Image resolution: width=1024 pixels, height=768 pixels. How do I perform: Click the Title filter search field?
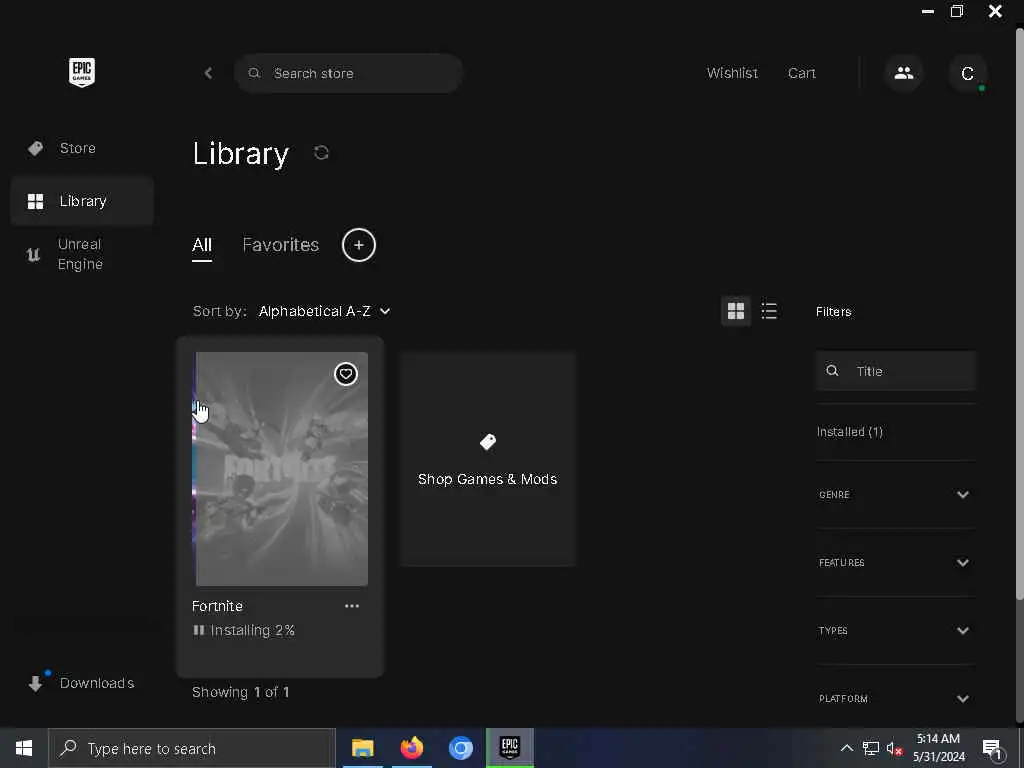(895, 371)
